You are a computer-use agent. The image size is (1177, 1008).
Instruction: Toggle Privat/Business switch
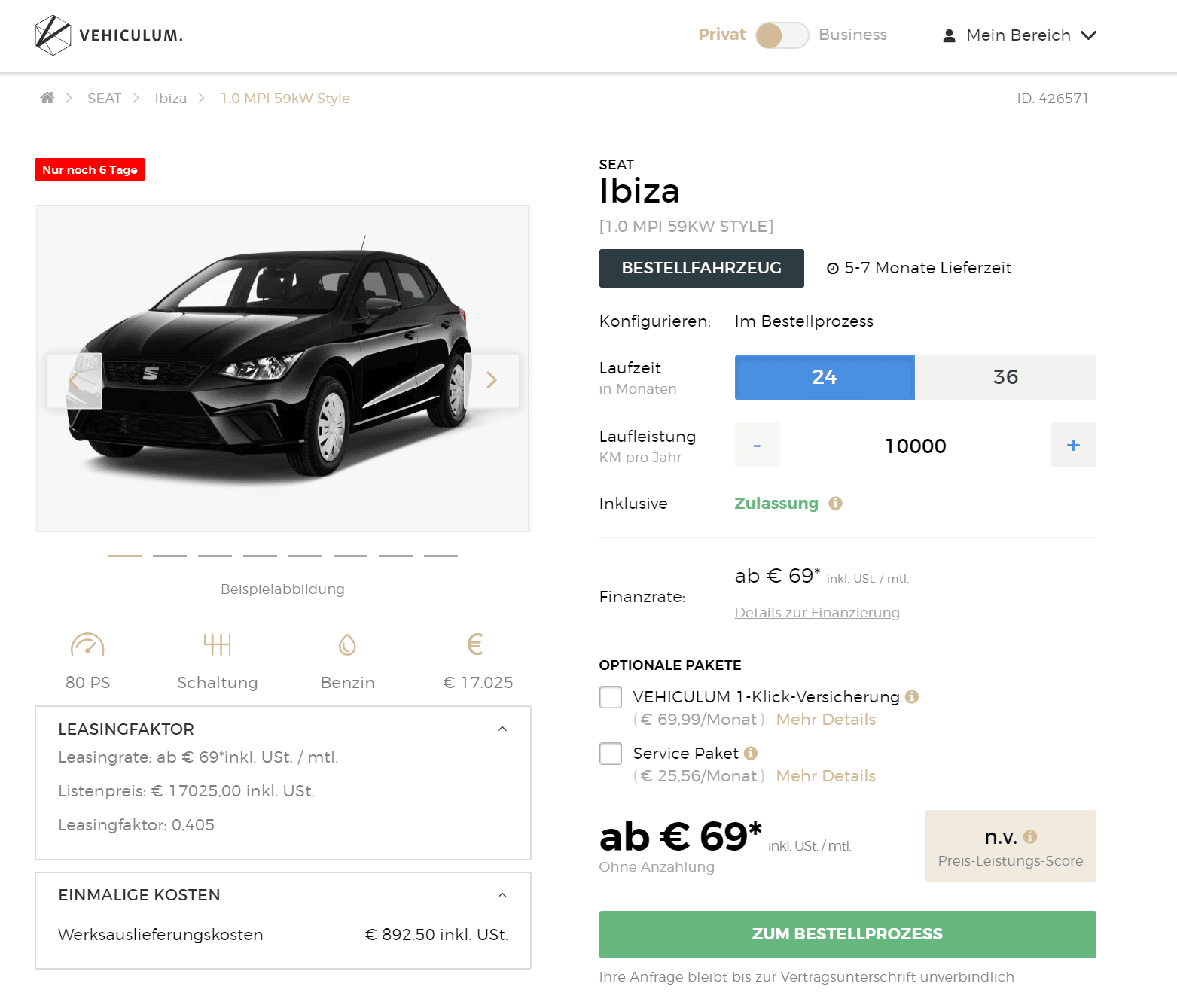point(782,35)
